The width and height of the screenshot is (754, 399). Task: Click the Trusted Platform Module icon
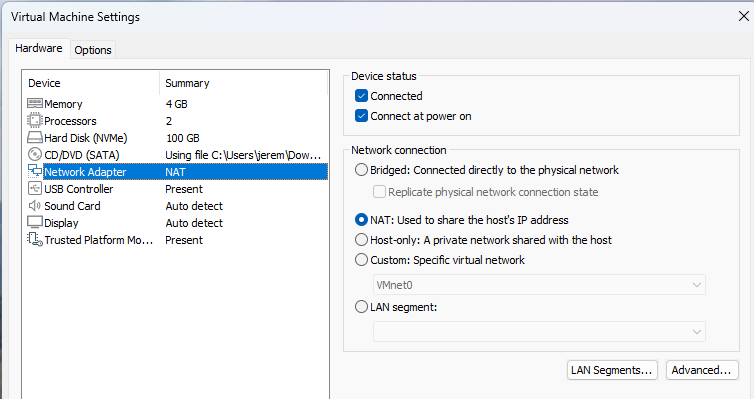(x=35, y=239)
